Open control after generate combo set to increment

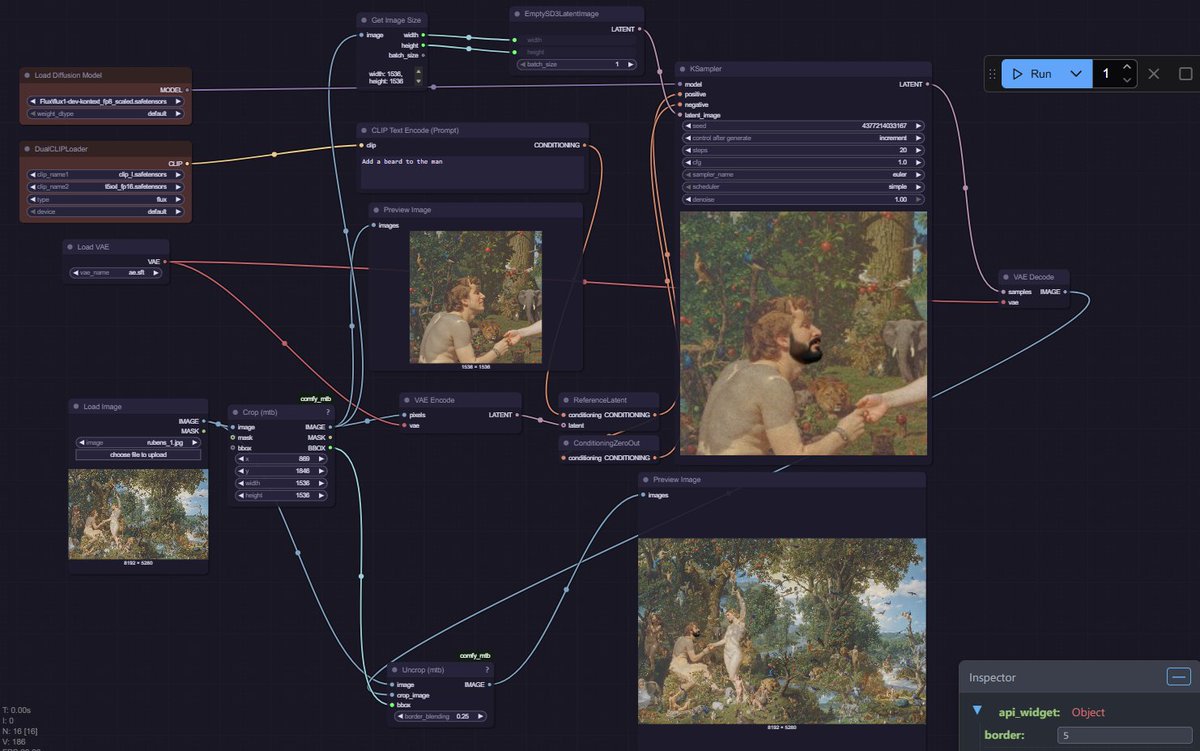pos(803,138)
